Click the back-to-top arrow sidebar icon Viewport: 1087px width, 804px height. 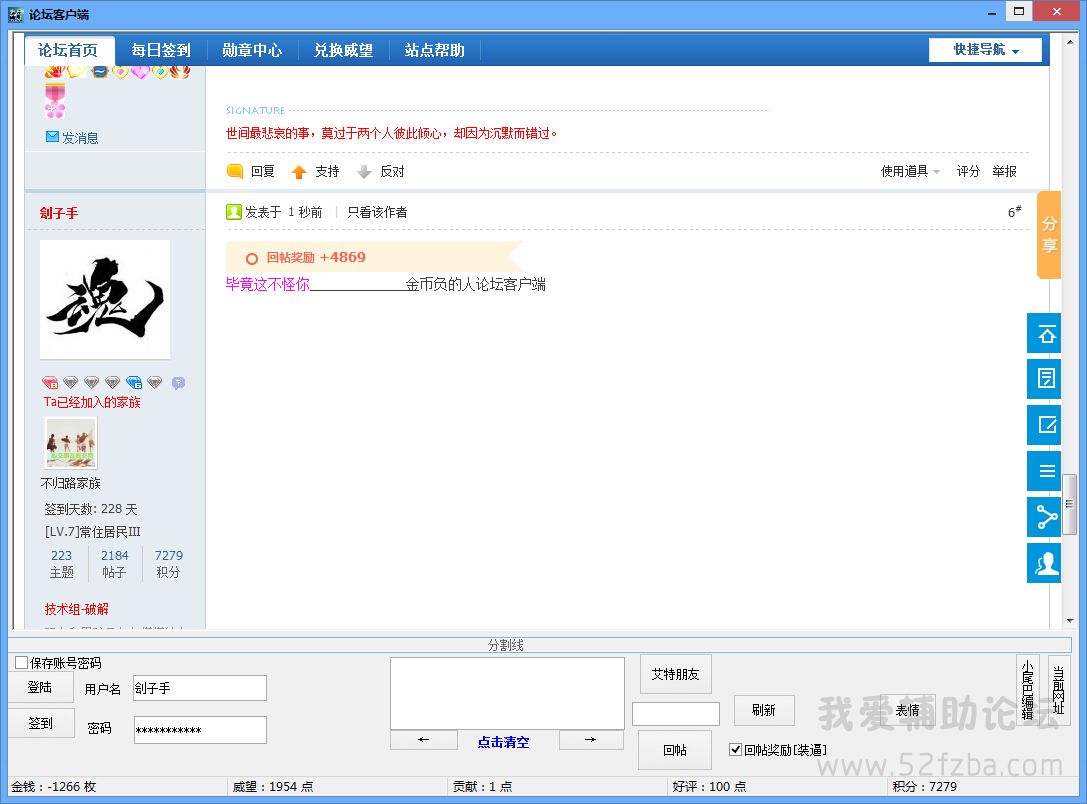[1045, 334]
